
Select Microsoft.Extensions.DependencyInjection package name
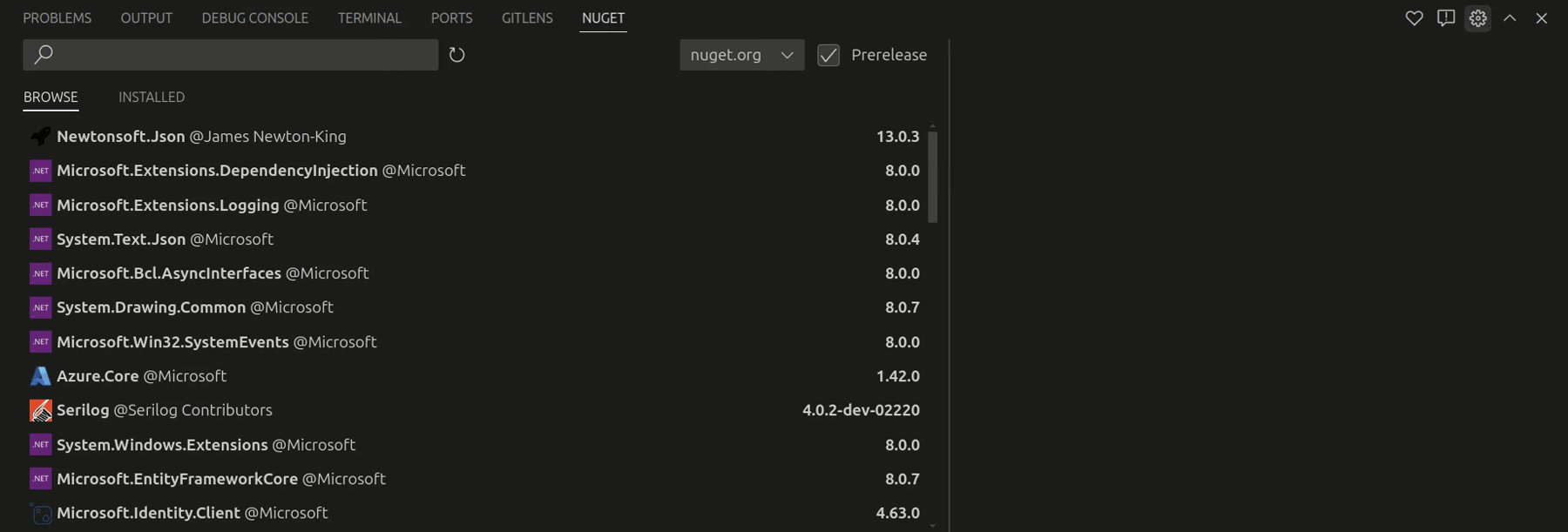tap(217, 171)
